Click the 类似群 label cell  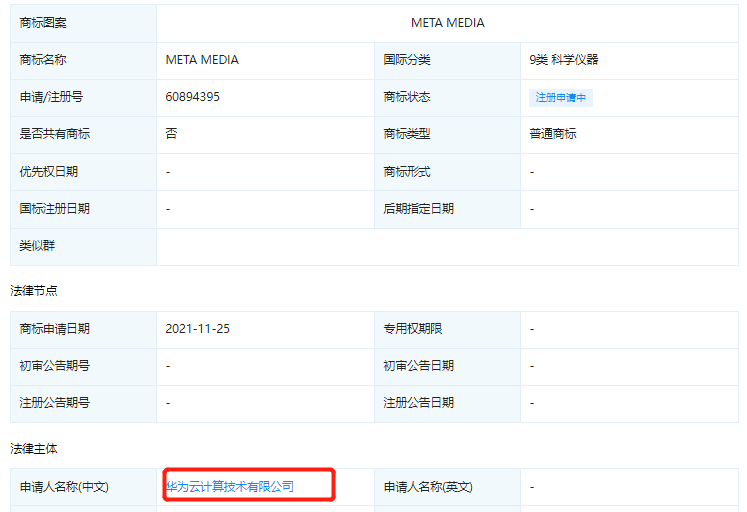[83, 247]
